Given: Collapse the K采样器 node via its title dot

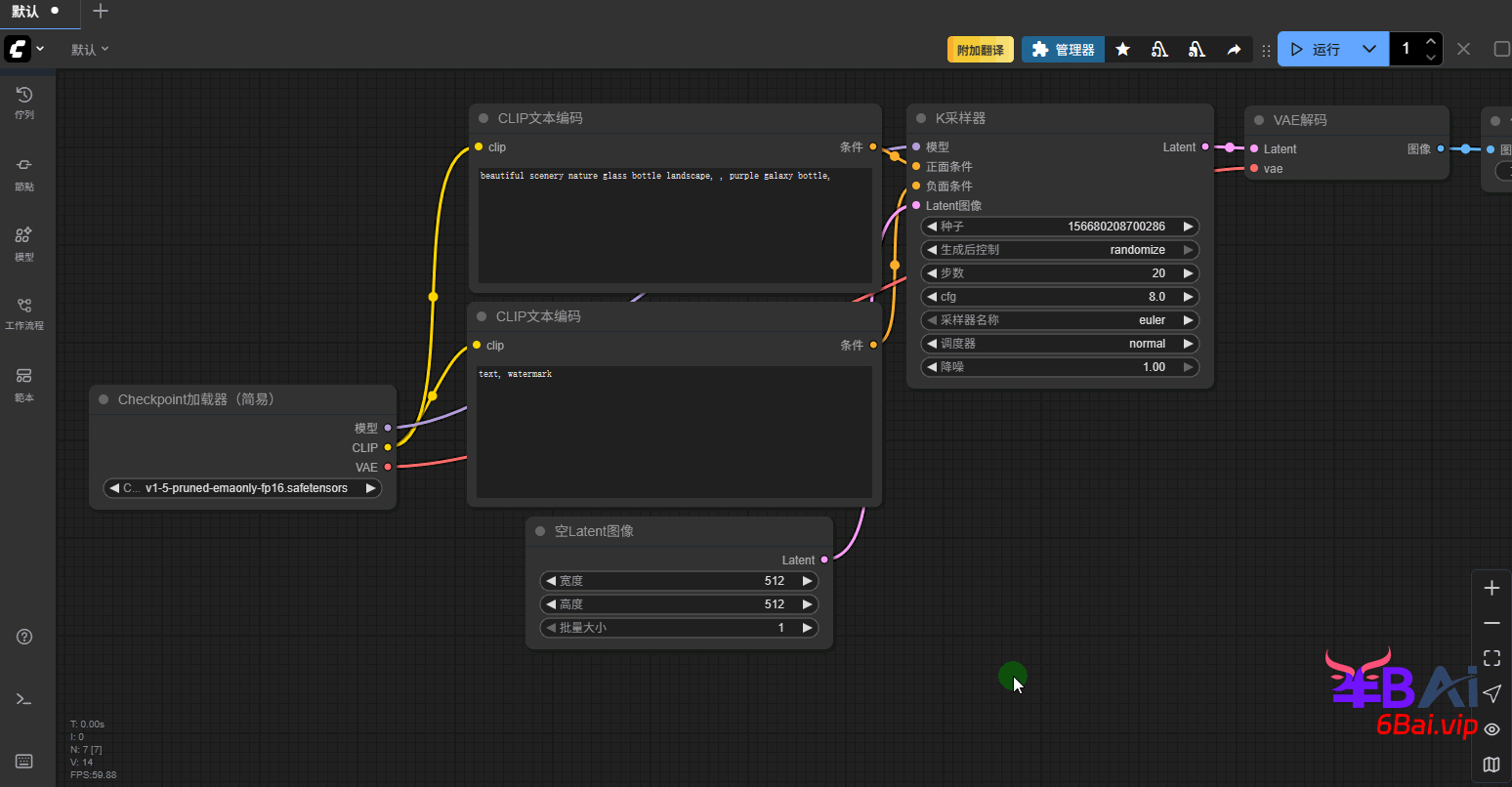Looking at the screenshot, I should click(921, 118).
